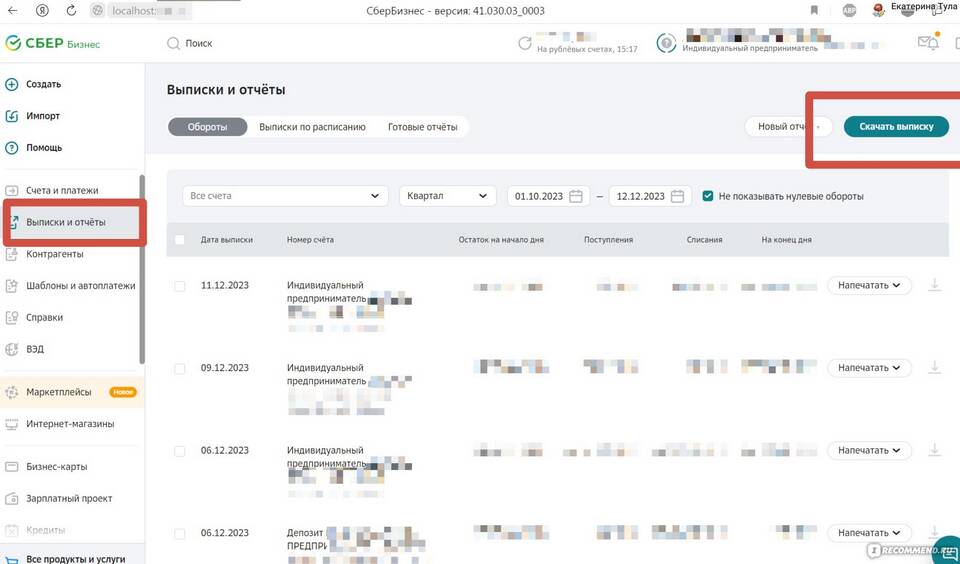This screenshot has width=960, height=564.
Task: Uncheck 'Не показывать нулевые обороты' checkbox
Action: (x=708, y=196)
